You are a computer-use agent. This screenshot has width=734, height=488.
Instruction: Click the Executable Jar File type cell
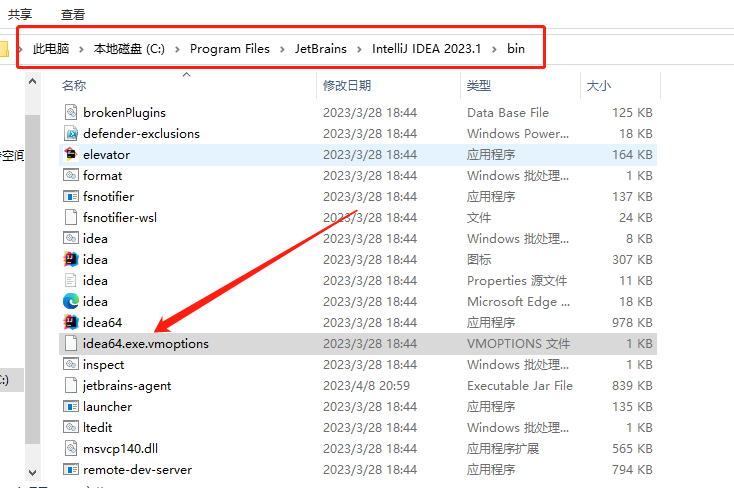coord(520,385)
